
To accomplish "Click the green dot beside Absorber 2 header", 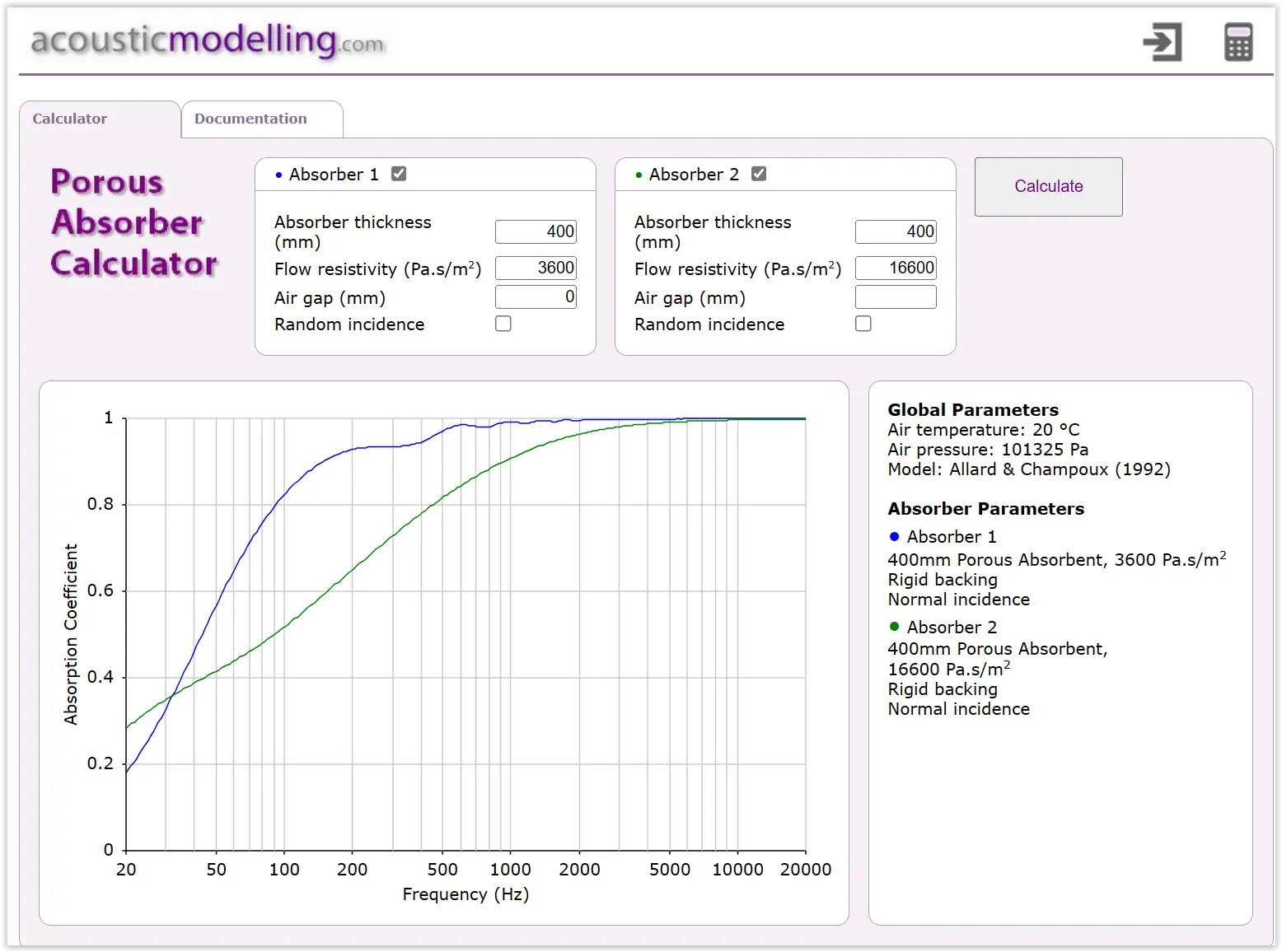I will click(639, 175).
